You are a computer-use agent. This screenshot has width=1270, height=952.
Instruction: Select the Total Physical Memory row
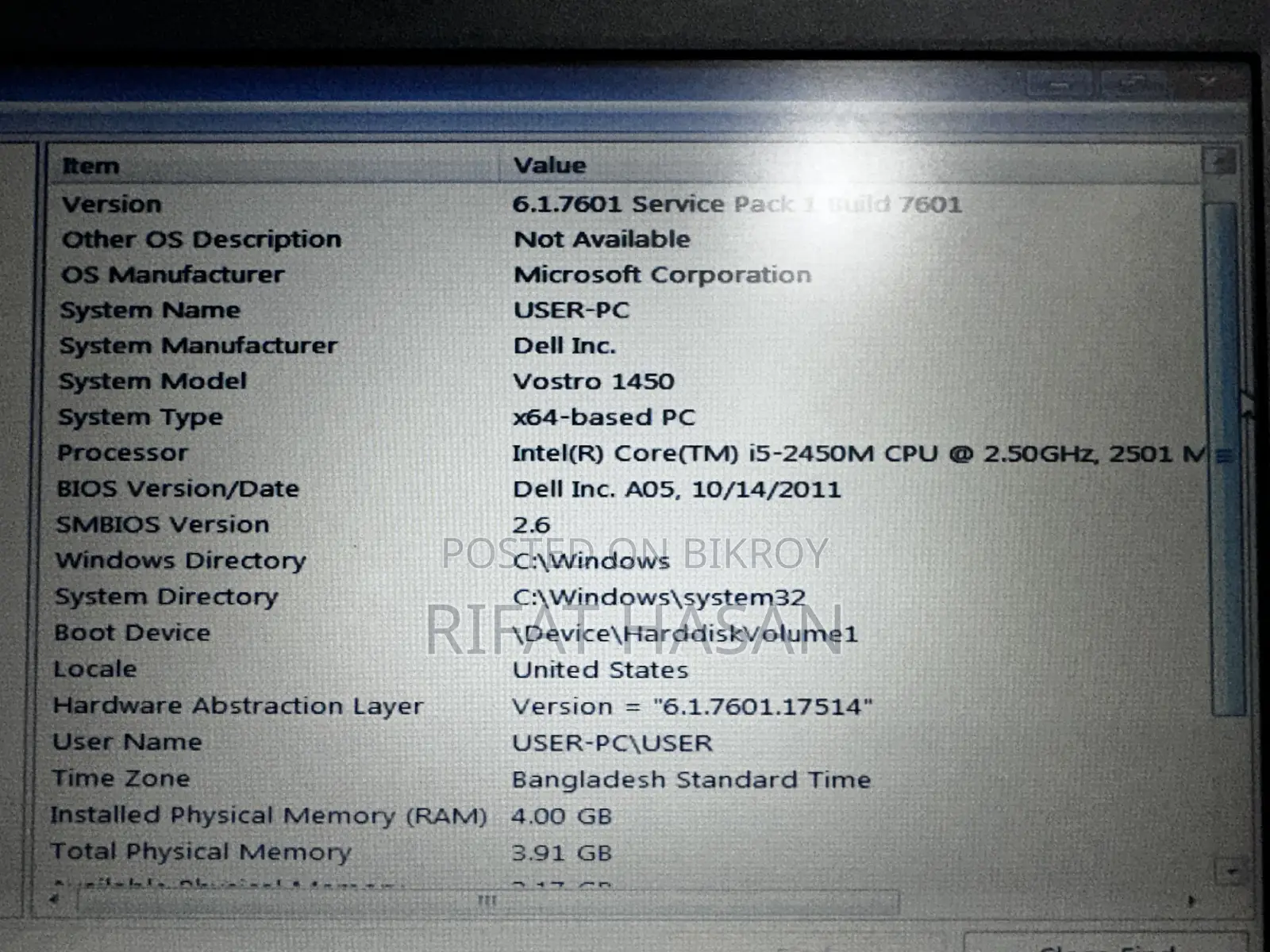point(201,852)
